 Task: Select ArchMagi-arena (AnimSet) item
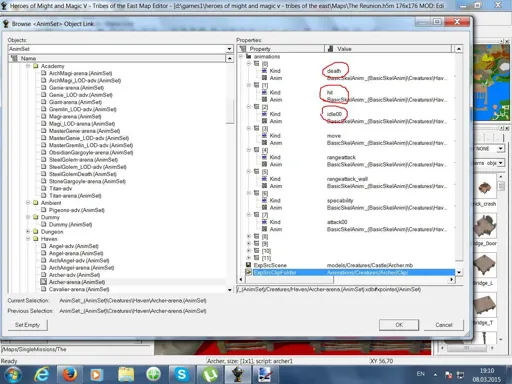click(80, 73)
